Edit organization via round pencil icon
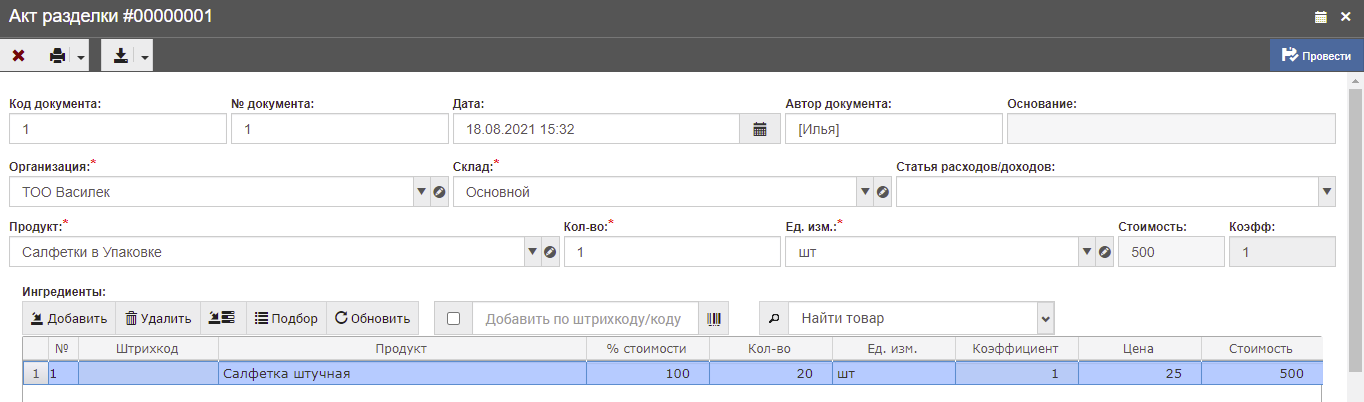 click(x=439, y=192)
